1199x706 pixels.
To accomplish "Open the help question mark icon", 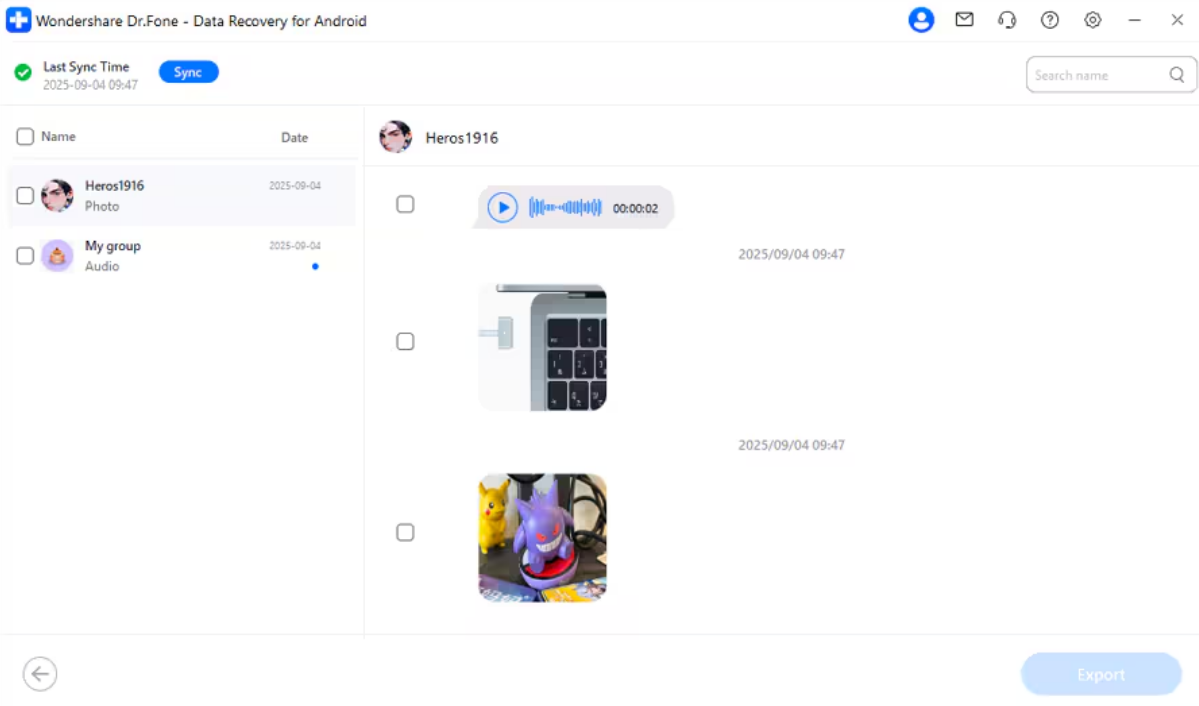I will [1050, 20].
